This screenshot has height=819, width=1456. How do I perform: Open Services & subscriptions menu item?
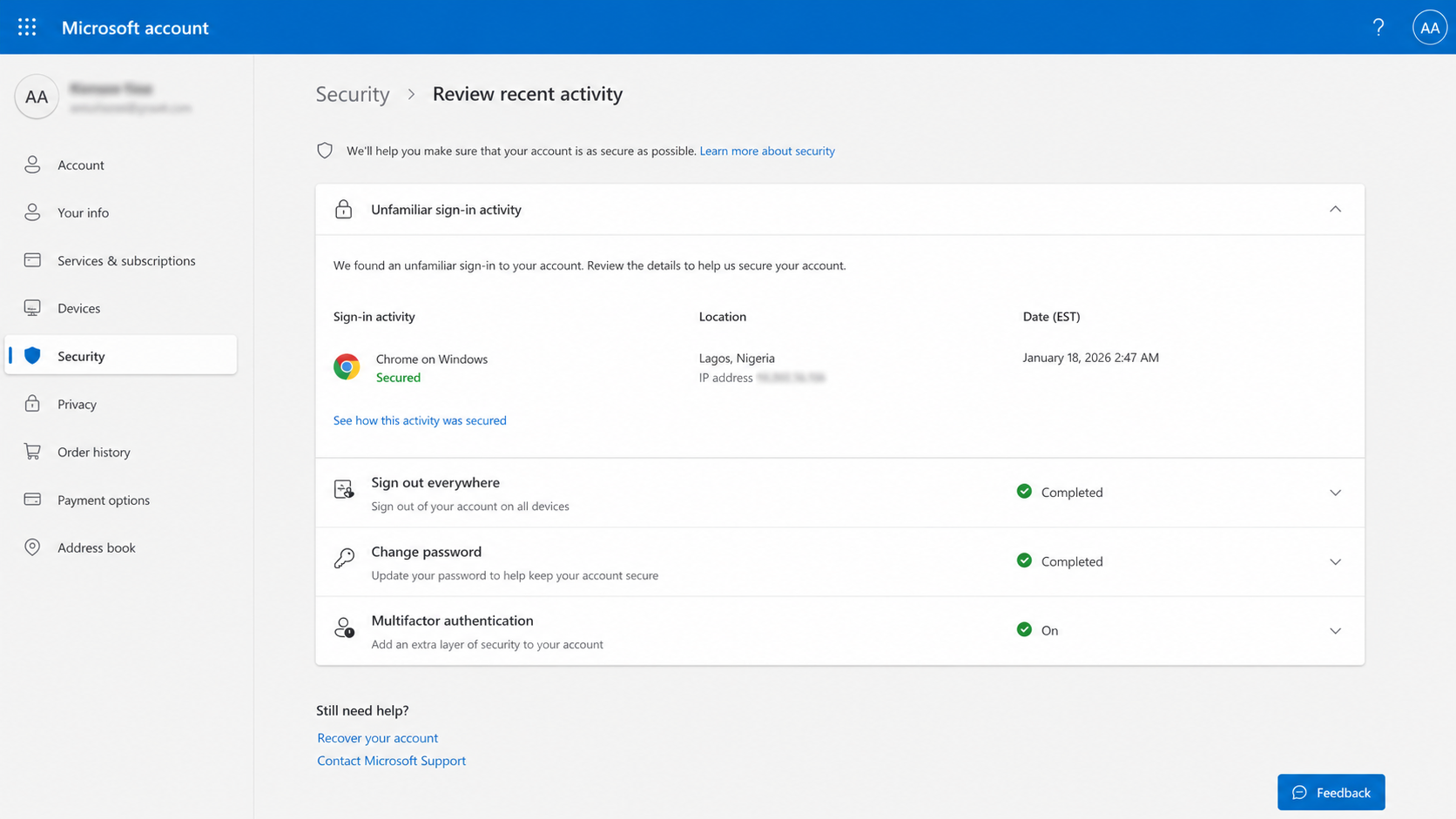(x=121, y=260)
